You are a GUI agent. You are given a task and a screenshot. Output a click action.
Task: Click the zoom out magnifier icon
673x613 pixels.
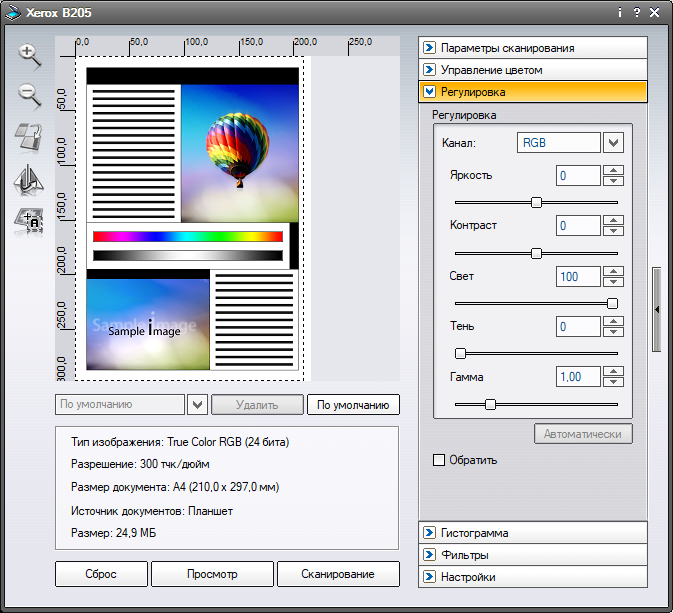(29, 96)
